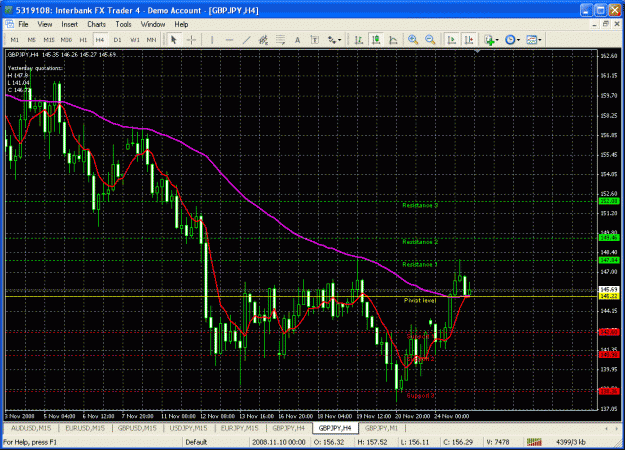
Task: Click the 'Support 3' chart label
Action: (420, 396)
